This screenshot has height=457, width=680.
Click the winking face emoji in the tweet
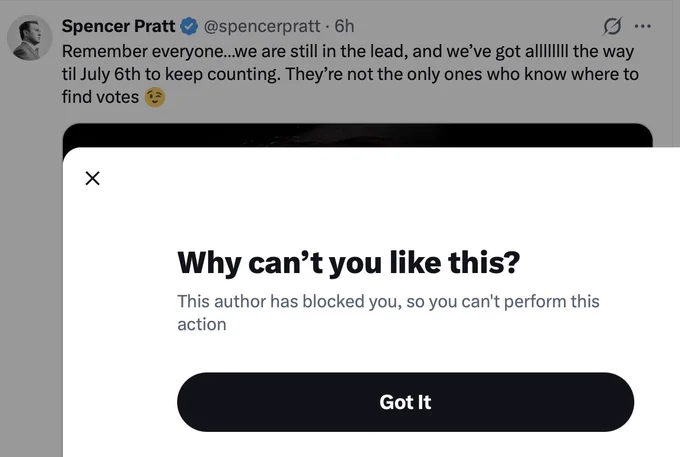pyautogui.click(x=155, y=97)
